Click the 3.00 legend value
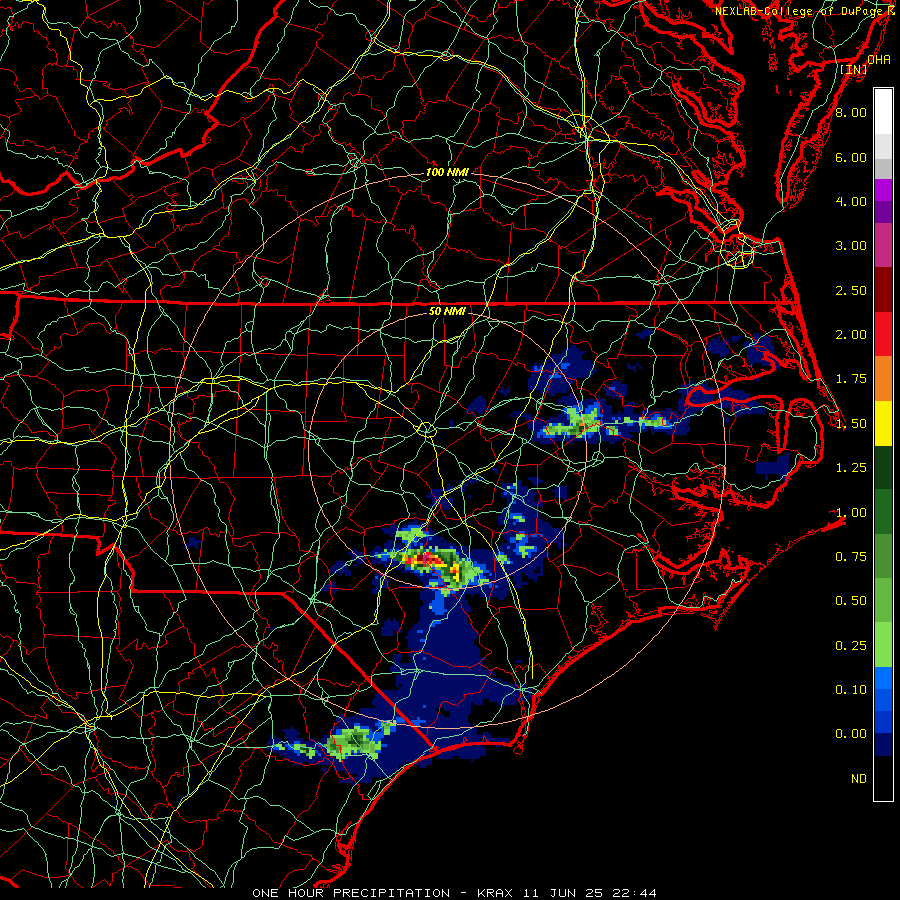Viewport: 900px width, 900px height. click(851, 246)
